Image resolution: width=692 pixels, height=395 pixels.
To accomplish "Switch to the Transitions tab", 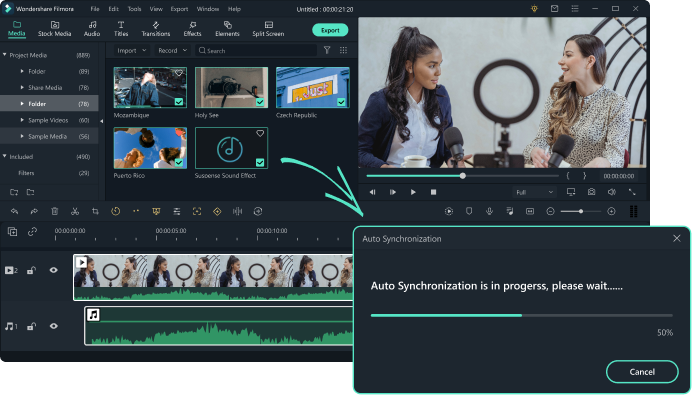I will pyautogui.click(x=156, y=29).
